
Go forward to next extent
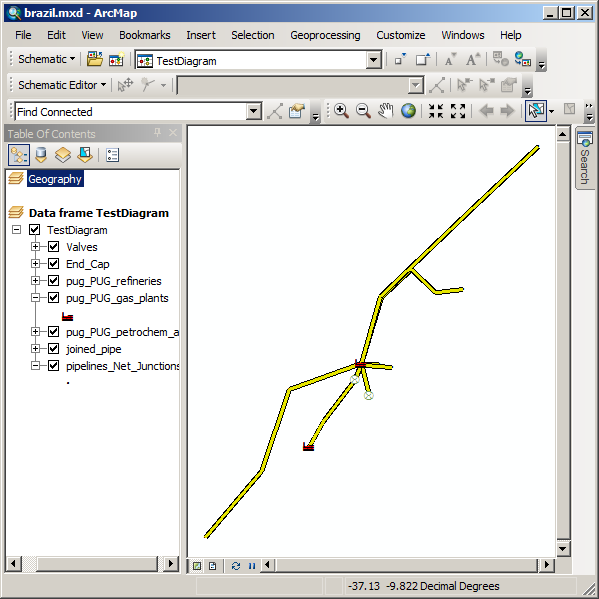(x=507, y=111)
